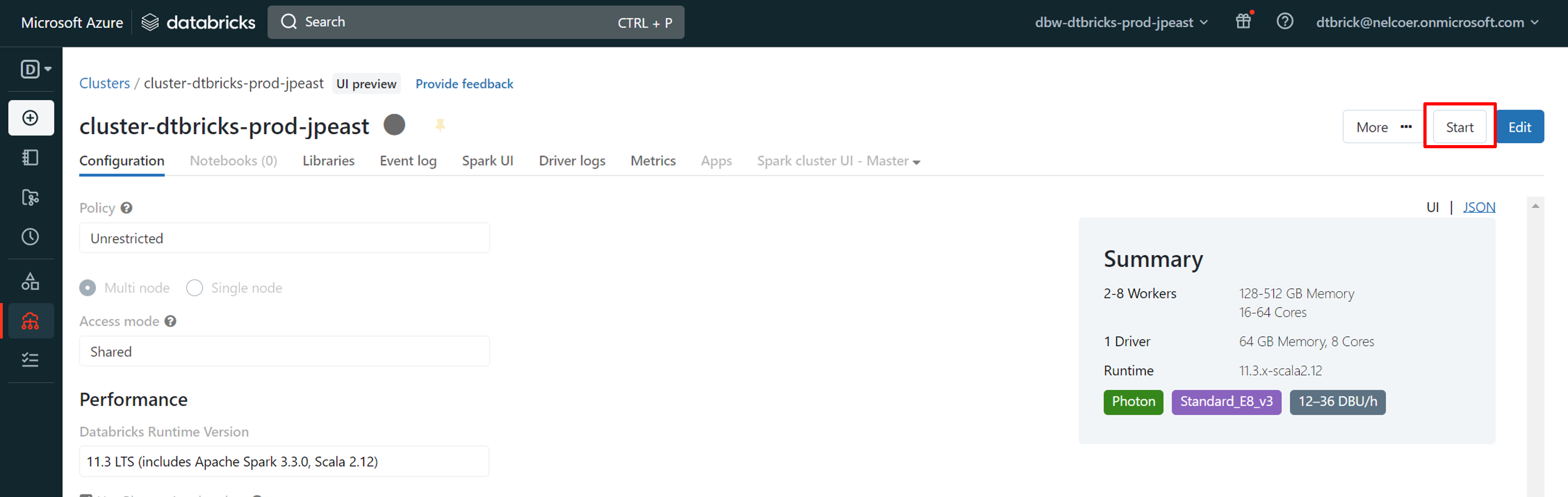
Task: Switch to the Driver logs tab
Action: point(572,161)
